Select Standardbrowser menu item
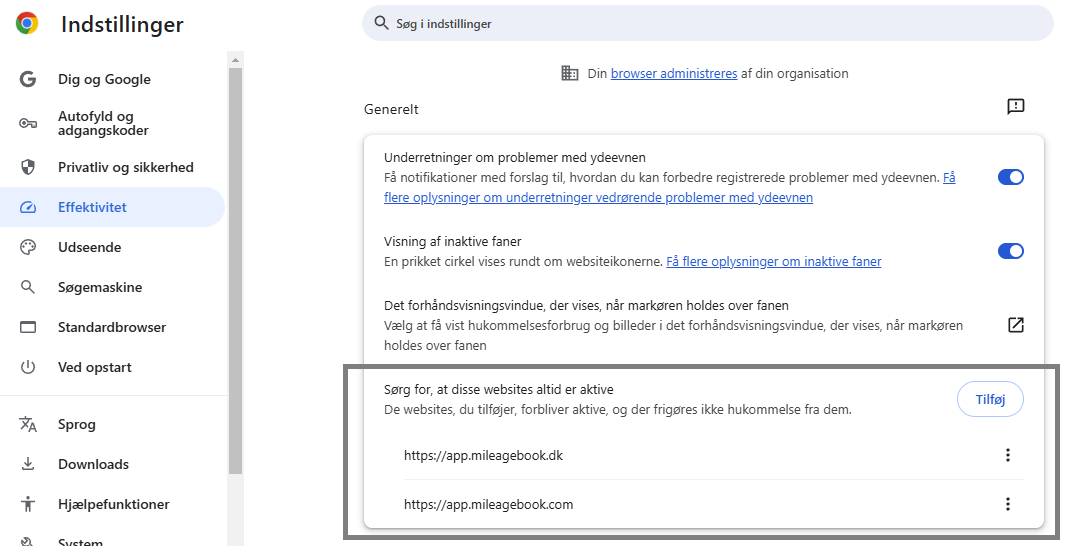This screenshot has width=1088, height=546. [x=112, y=327]
